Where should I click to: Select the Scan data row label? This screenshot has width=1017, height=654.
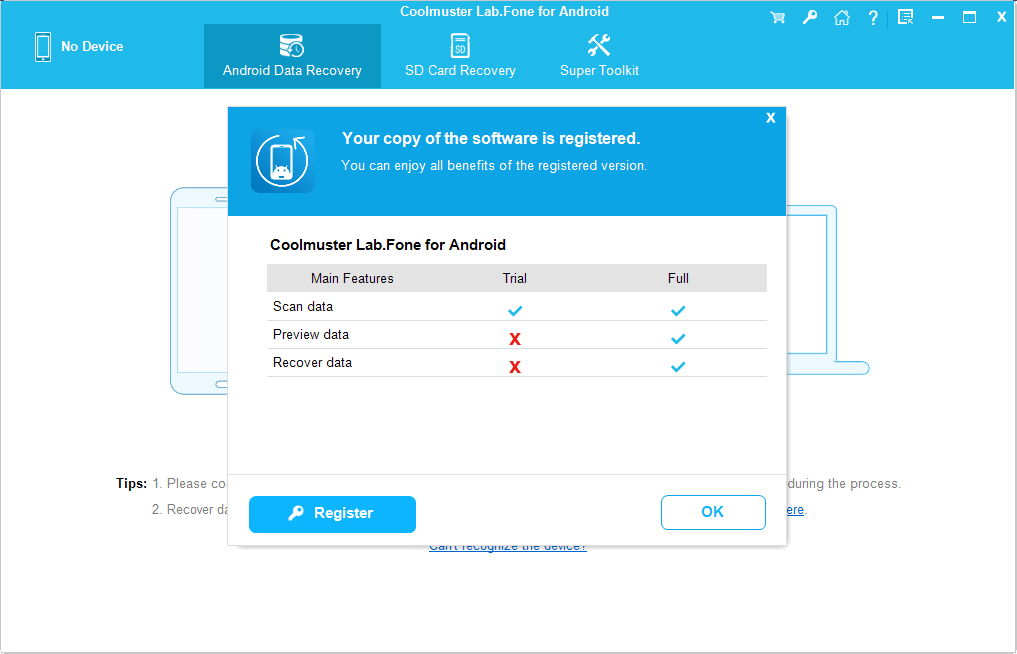point(303,306)
